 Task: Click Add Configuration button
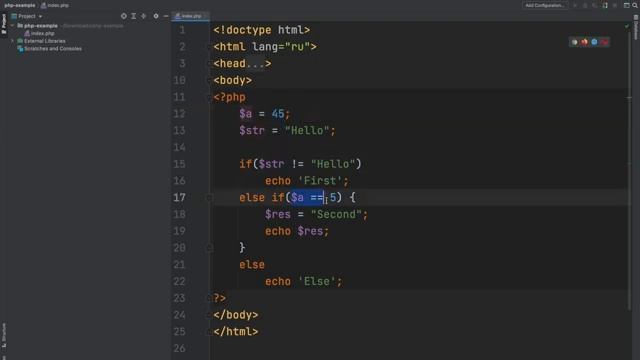click(545, 5)
